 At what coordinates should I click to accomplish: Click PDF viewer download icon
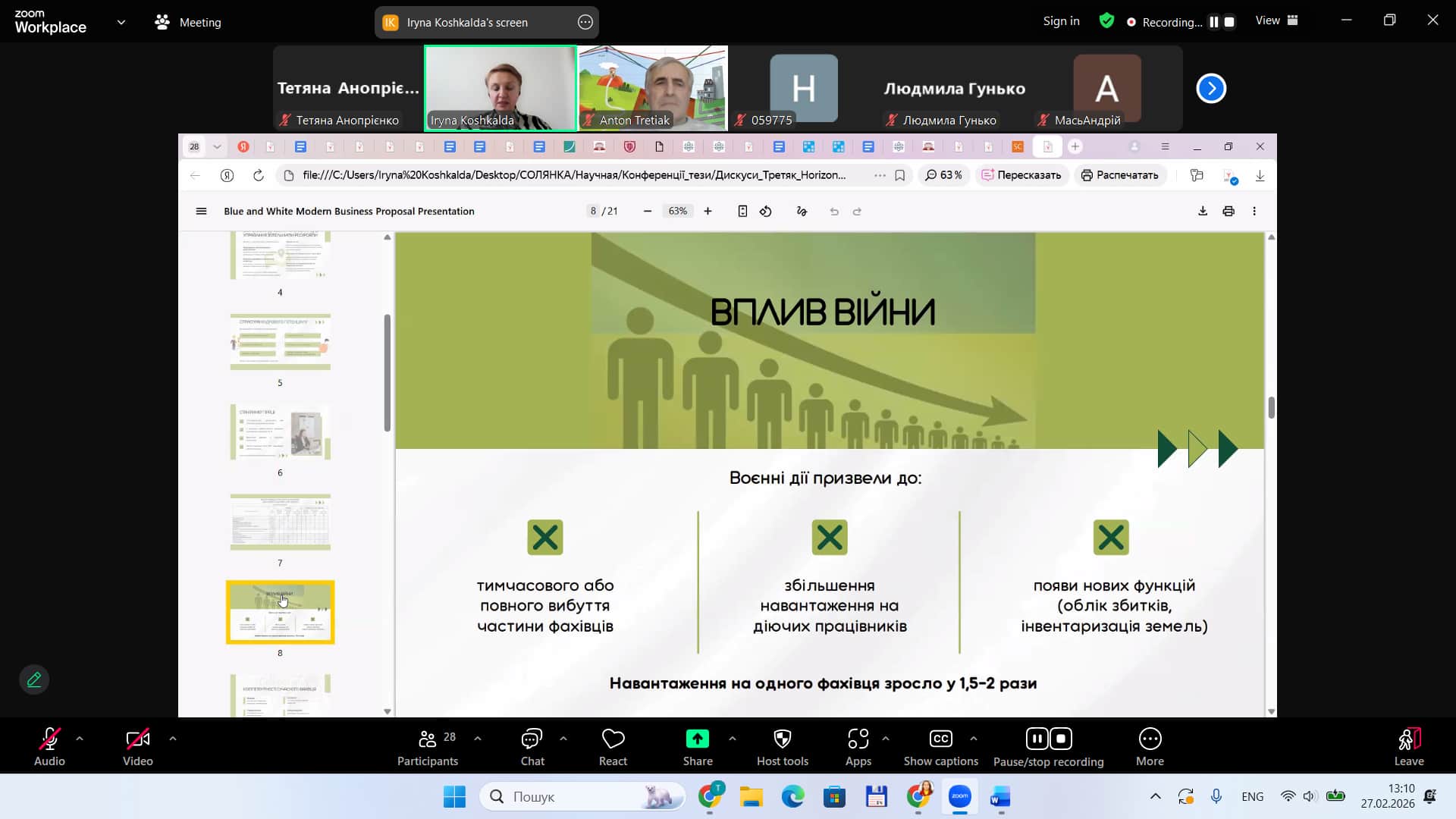pos(1203,212)
